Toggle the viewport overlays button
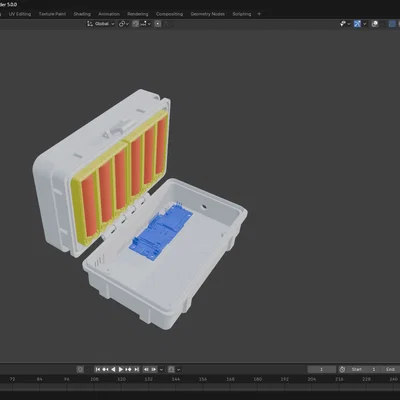Screen dimensions: 400x400 pyautogui.click(x=375, y=24)
